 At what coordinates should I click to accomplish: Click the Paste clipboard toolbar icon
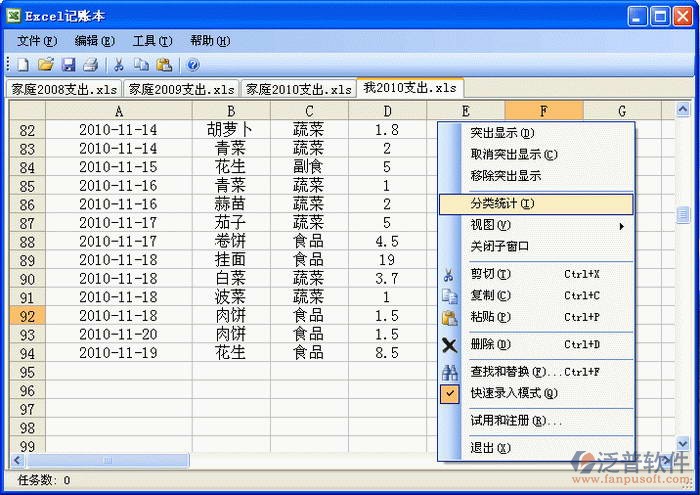click(164, 65)
